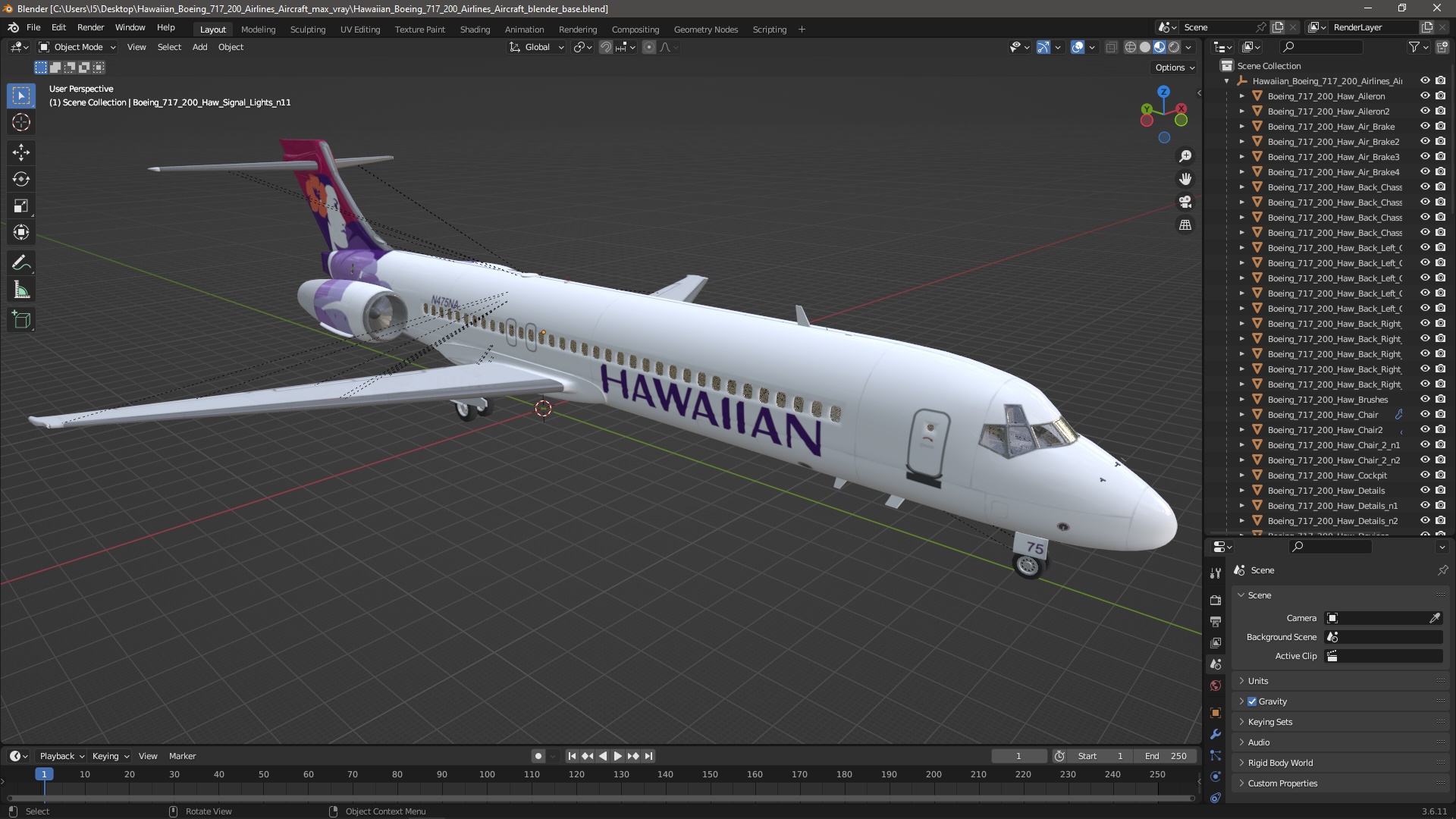Click the current frame number field
1456x819 pixels.
pyautogui.click(x=1018, y=756)
